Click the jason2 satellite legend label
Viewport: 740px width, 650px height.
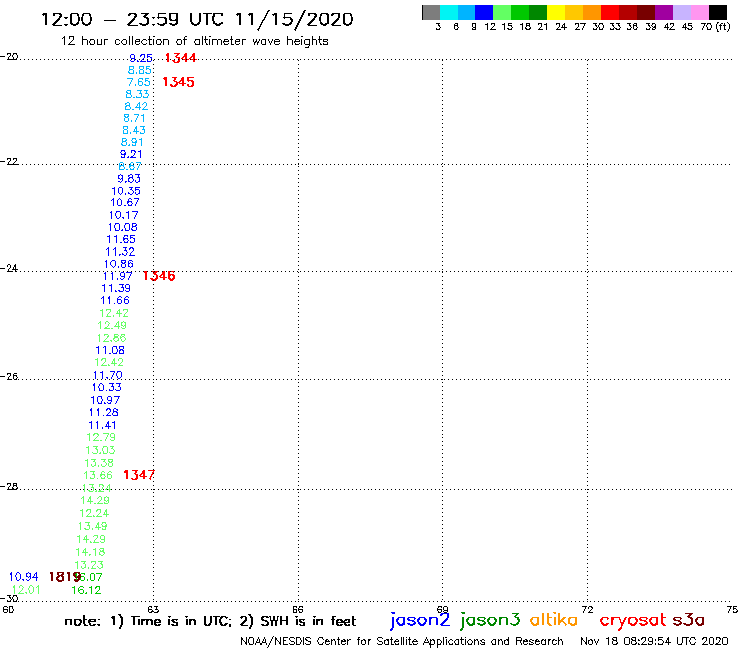(x=420, y=621)
